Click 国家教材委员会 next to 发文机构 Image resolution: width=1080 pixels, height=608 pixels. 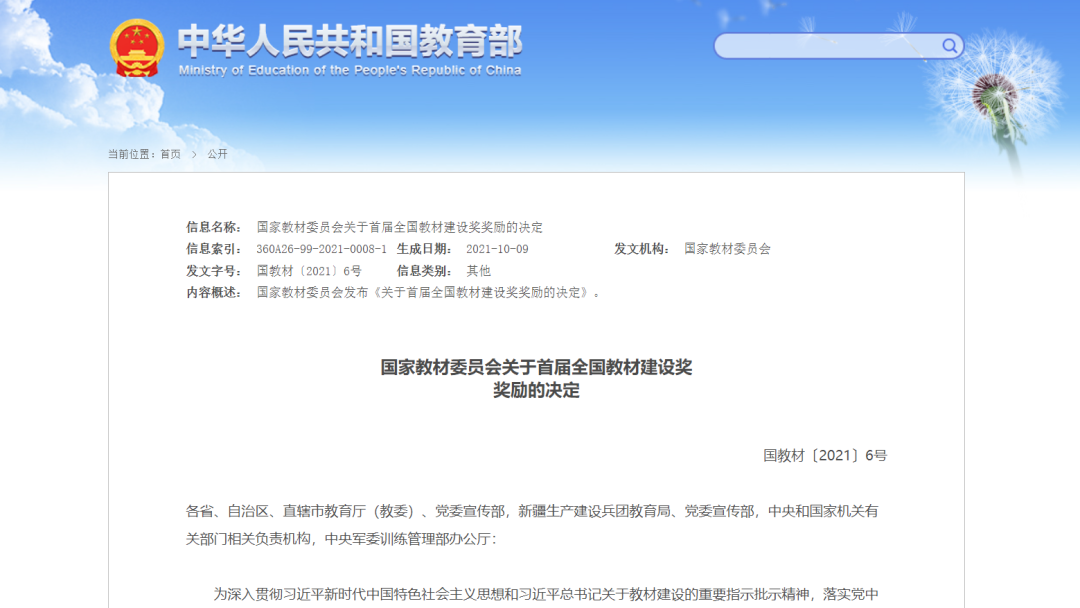[727, 249]
